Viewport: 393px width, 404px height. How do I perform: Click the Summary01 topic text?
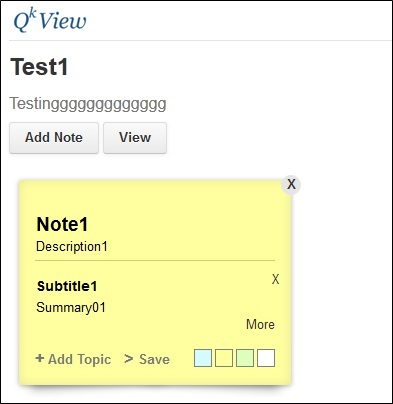pyautogui.click(x=71, y=307)
